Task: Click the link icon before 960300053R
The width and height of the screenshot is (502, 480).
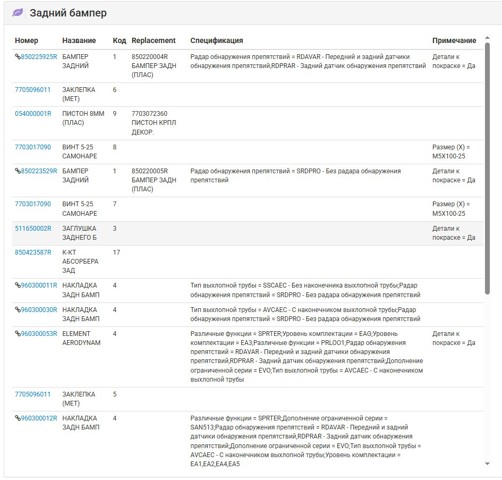Action: coord(18,334)
